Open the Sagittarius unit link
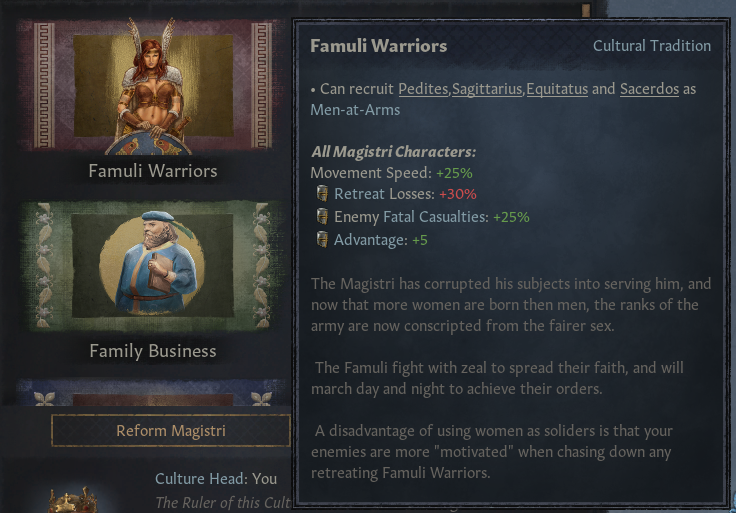736x513 pixels. point(487,89)
